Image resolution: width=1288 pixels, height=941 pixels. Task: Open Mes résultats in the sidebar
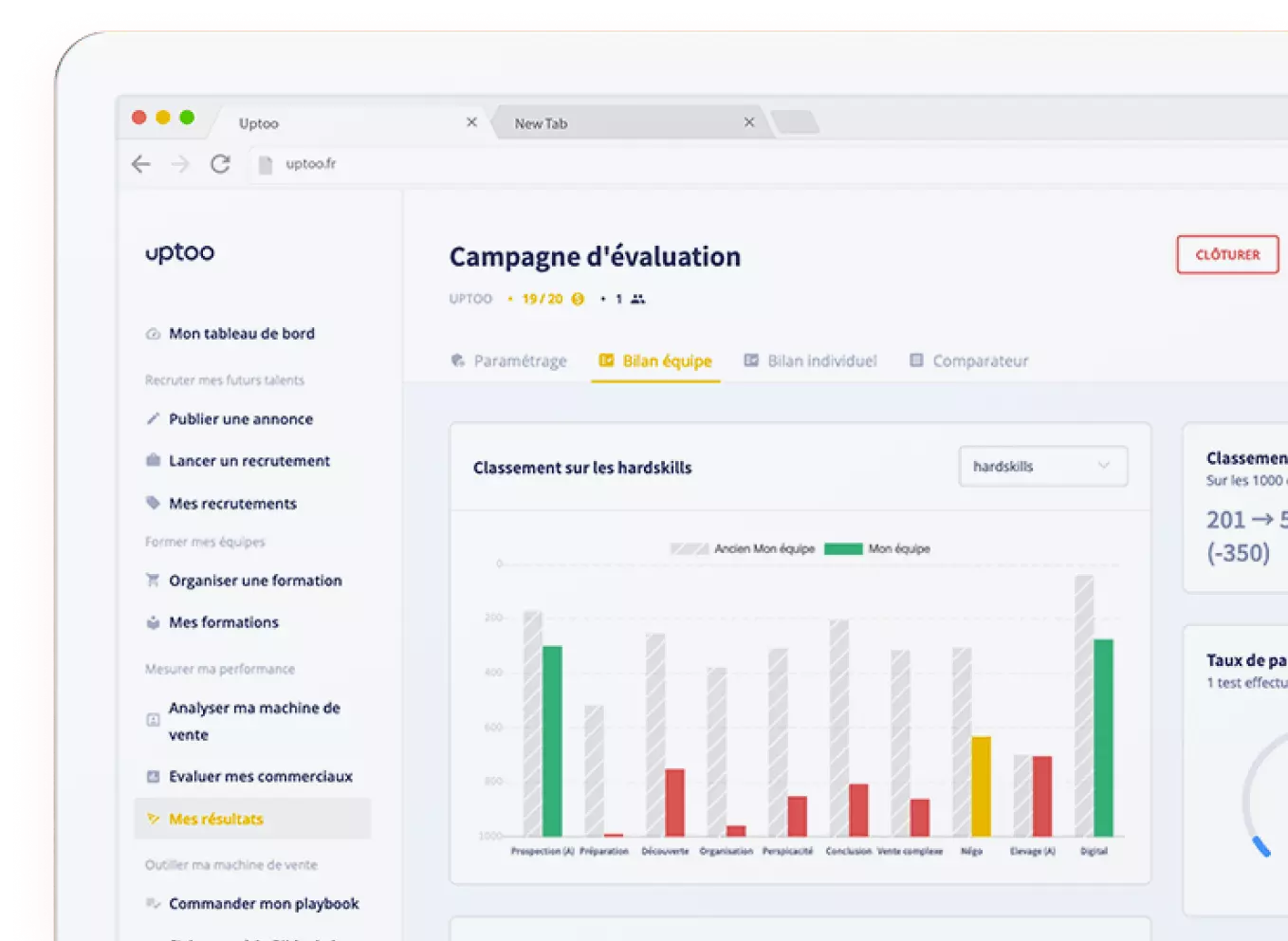pos(215,819)
